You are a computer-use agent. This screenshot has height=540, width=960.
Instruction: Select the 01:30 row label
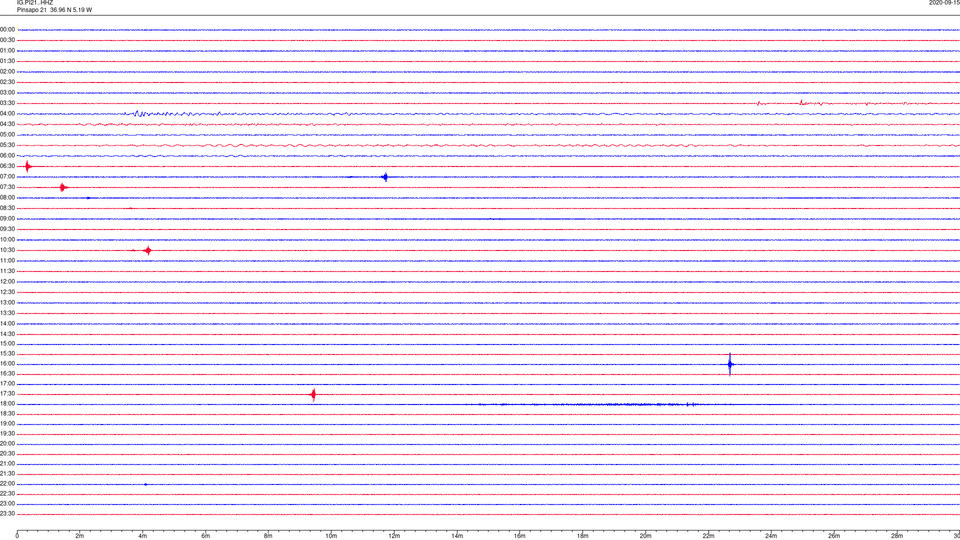click(8, 61)
